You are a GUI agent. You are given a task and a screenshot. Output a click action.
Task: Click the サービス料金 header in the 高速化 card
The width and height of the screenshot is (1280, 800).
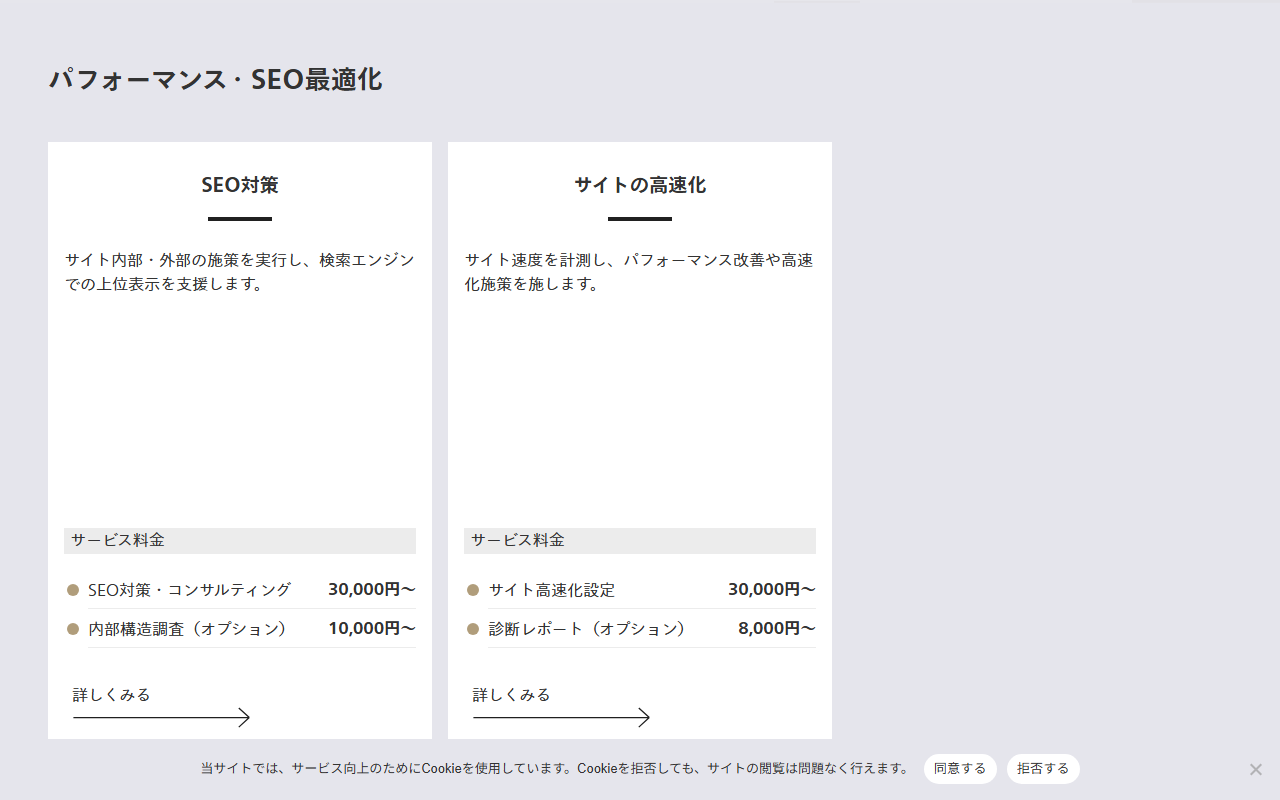[518, 540]
